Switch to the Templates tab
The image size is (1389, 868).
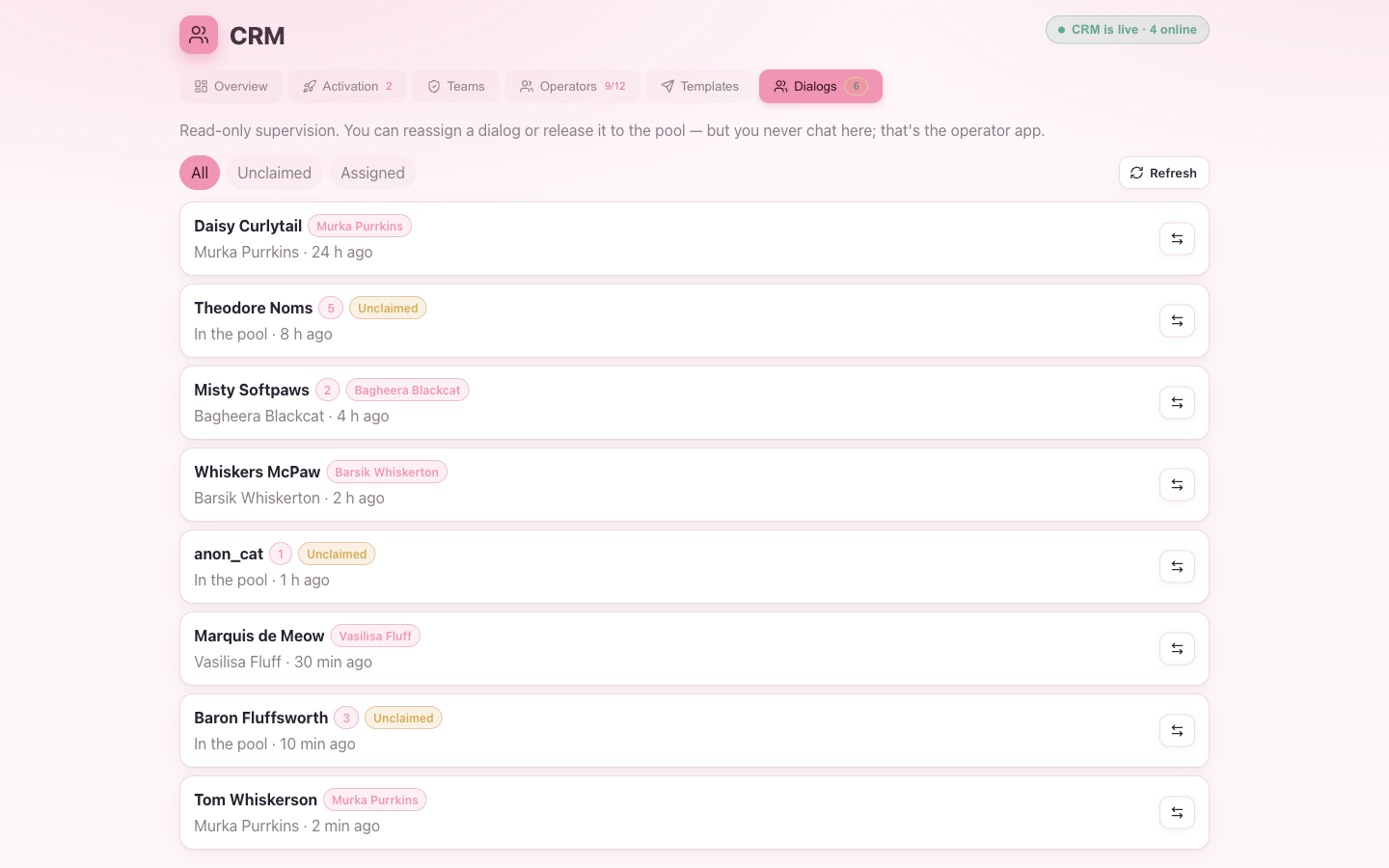pos(699,86)
